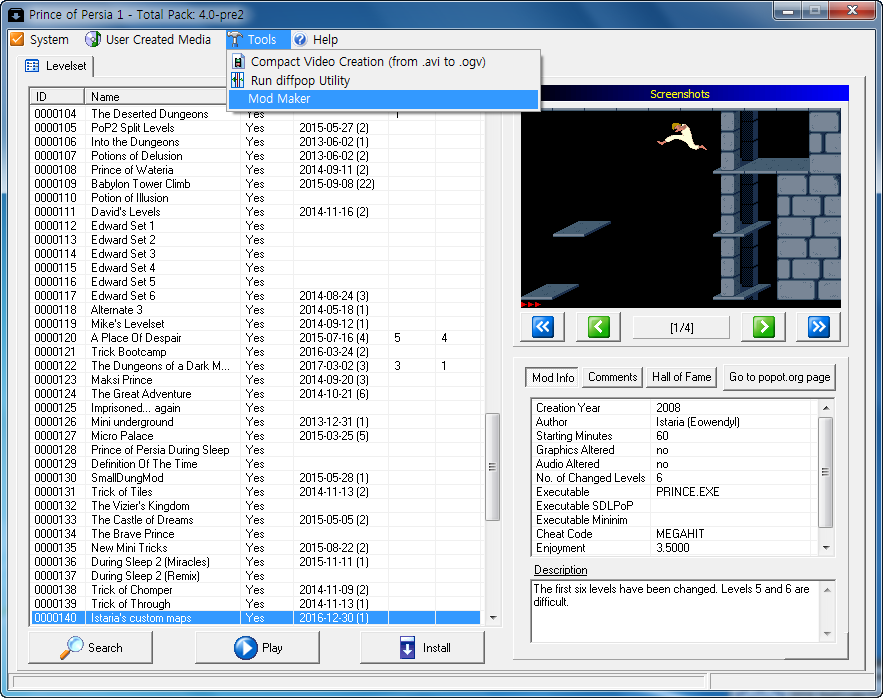The height and width of the screenshot is (698, 883).
Task: Open the Help menu
Action: pos(316,39)
